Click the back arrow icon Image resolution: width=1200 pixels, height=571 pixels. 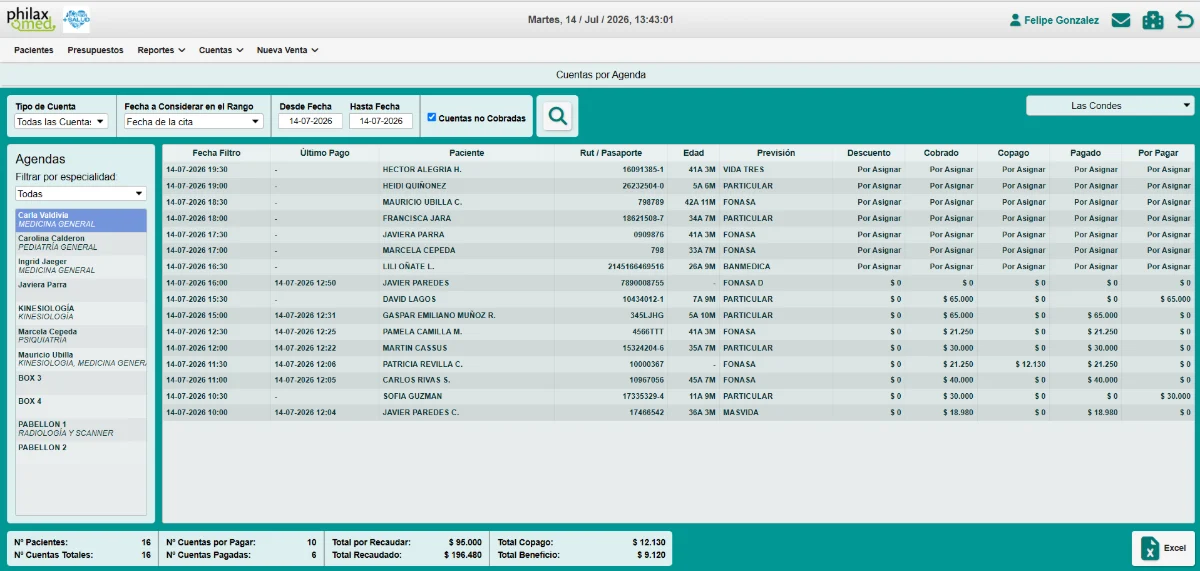point(1184,20)
